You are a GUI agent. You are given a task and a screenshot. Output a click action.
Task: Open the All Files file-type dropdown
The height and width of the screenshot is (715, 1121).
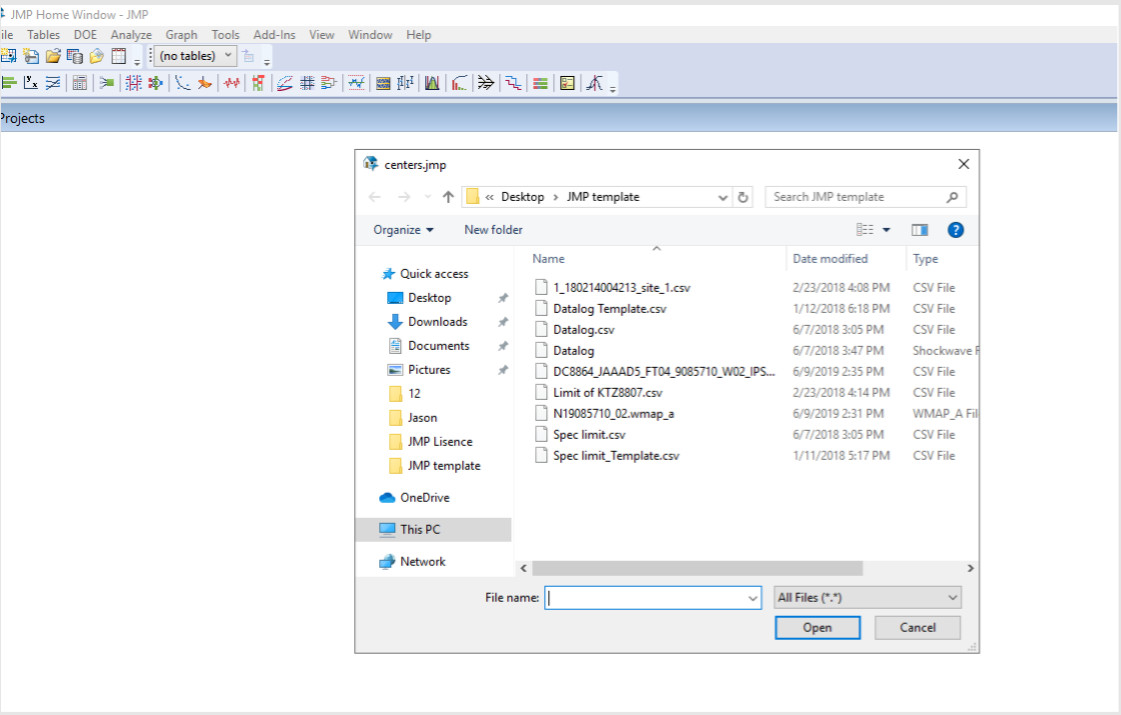click(x=866, y=597)
